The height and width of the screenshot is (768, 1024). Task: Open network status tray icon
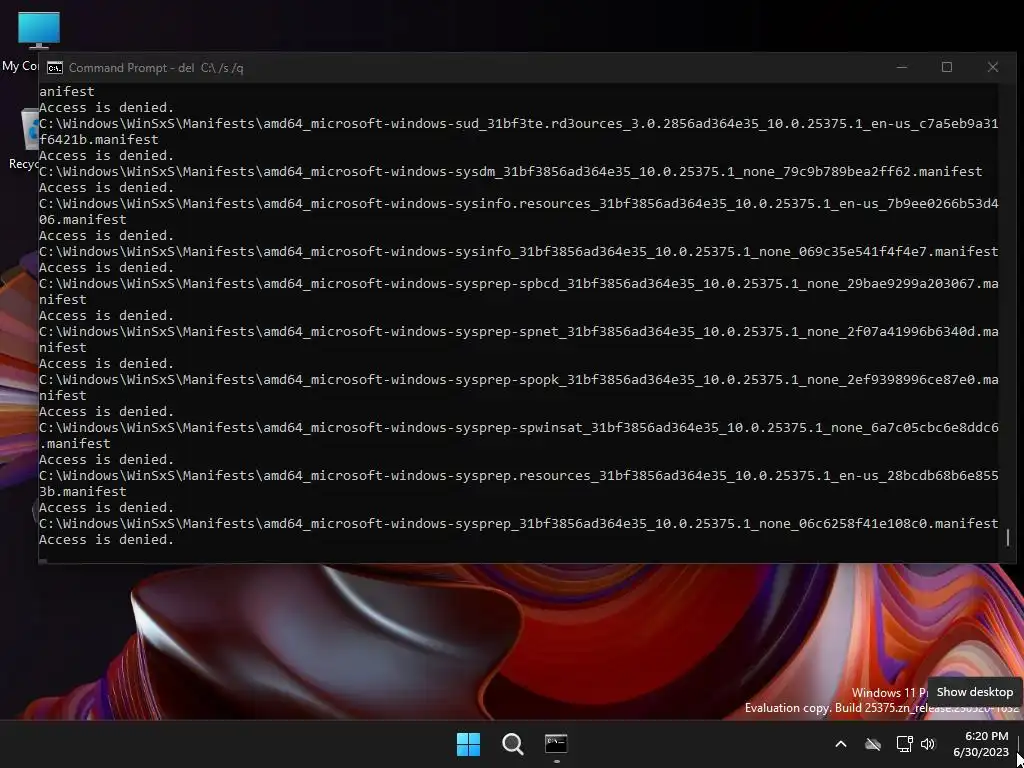tap(904, 744)
